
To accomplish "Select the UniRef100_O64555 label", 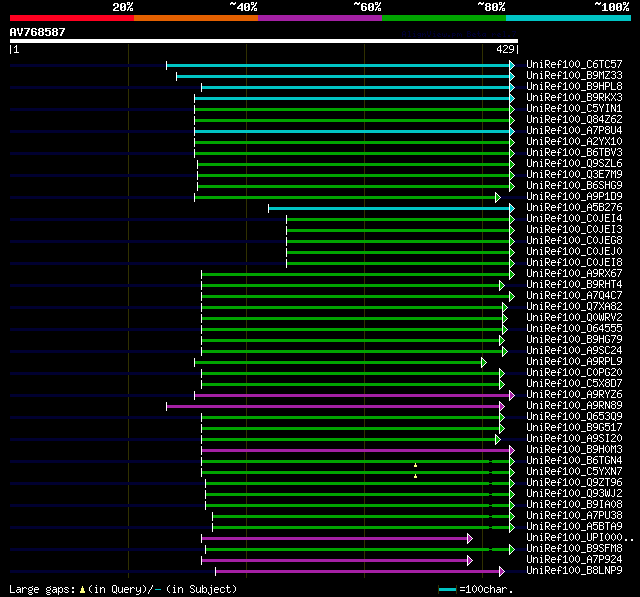I will (x=574, y=329).
